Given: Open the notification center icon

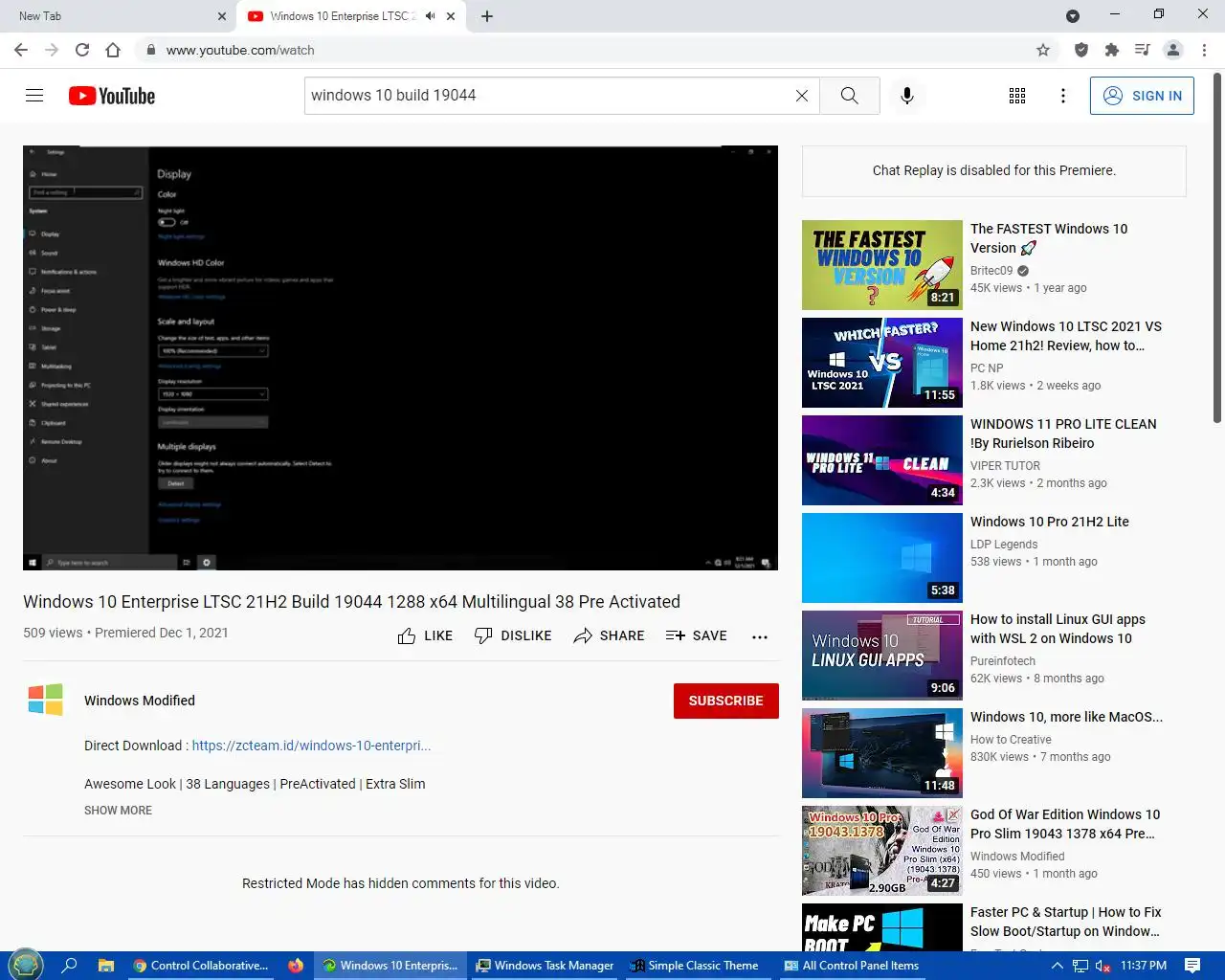Looking at the screenshot, I should [1192, 966].
